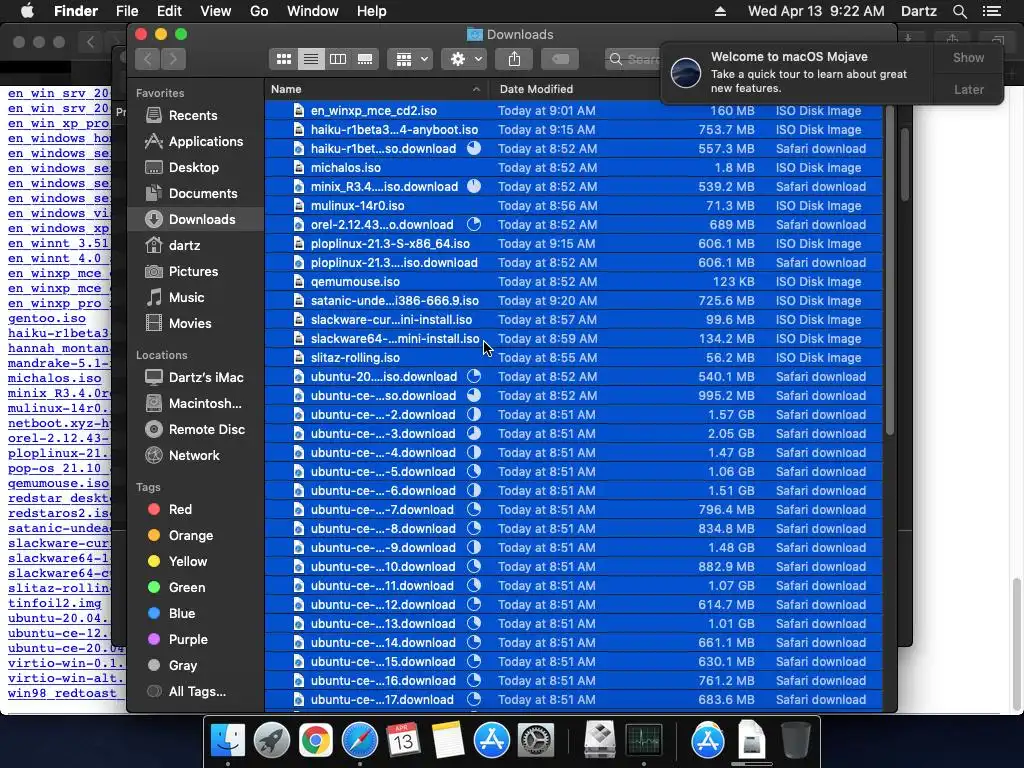Open the Welcome to macOS Mojave notification
Screen dimensions: 1024x768
pos(797,72)
